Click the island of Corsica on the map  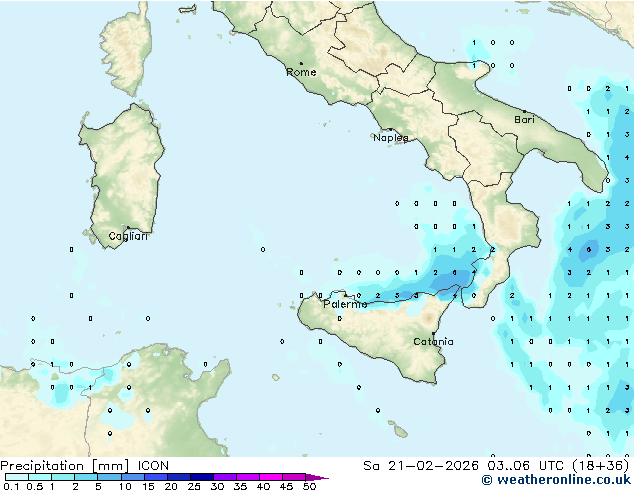[126, 53]
